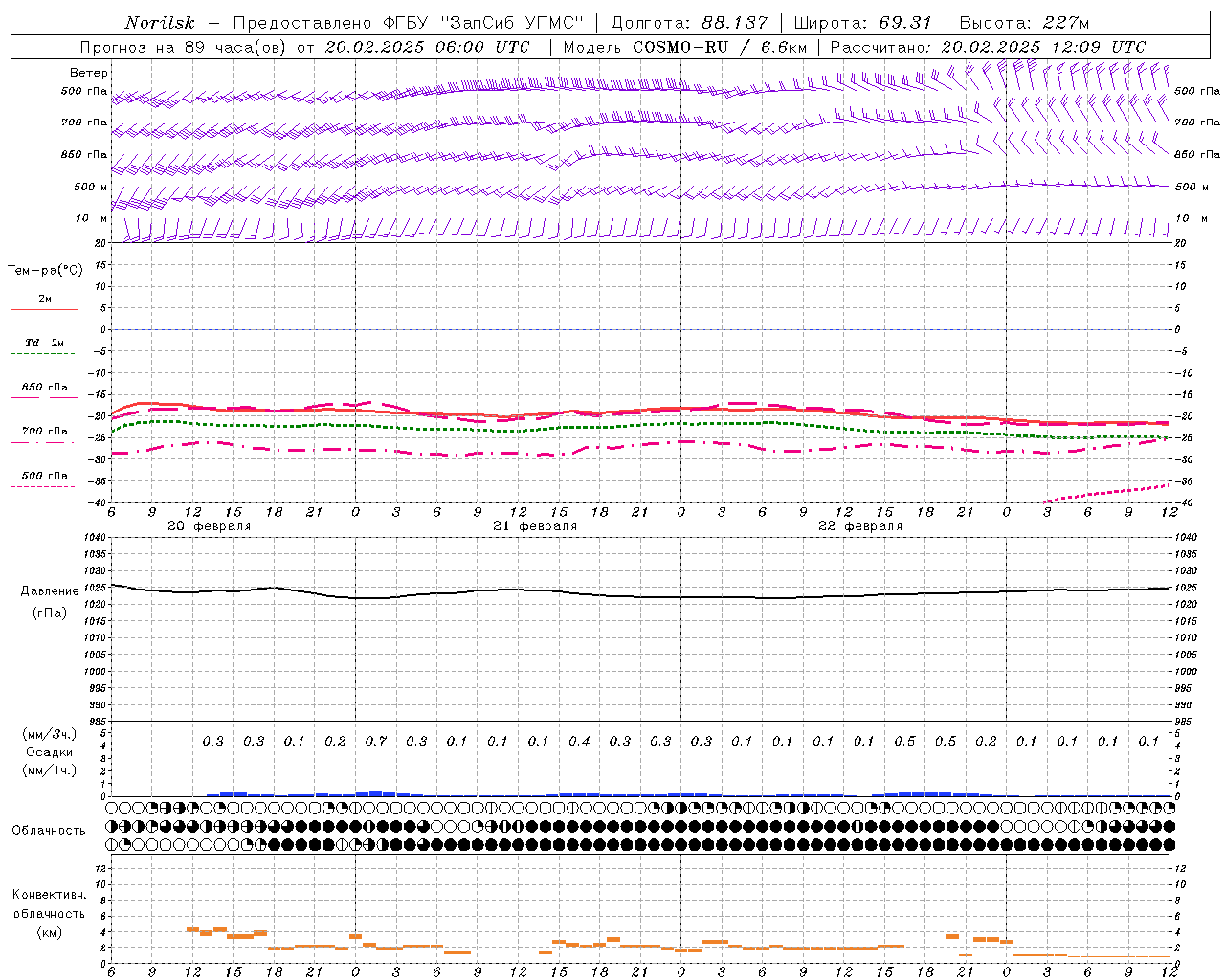Click the Конвективн. convective cloud label
Screen dimensions: 1225x980
coord(50,895)
